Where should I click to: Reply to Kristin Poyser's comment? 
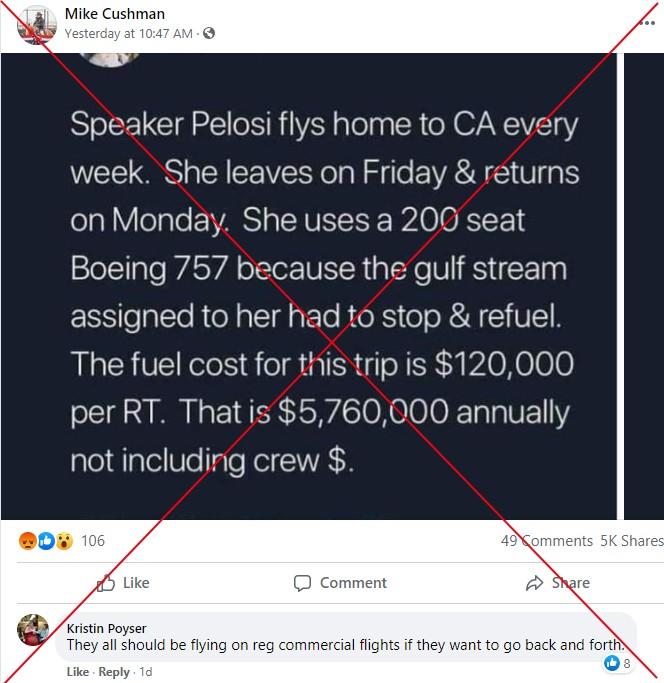point(114,672)
